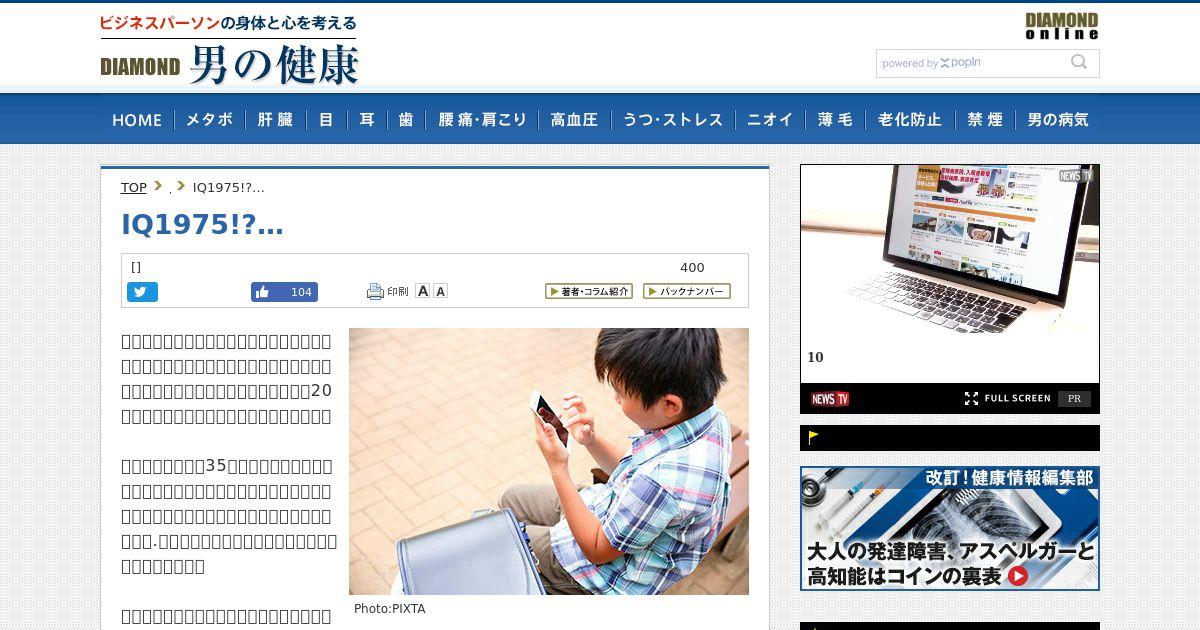Open the メタボ navigation item
The height and width of the screenshot is (630, 1200).
210,120
